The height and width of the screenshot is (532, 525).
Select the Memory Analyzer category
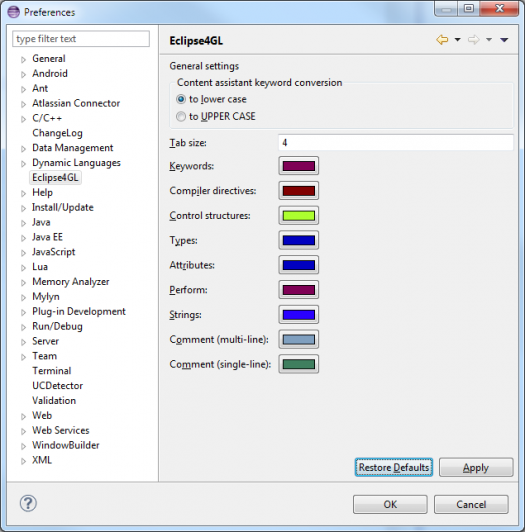[x=71, y=282]
